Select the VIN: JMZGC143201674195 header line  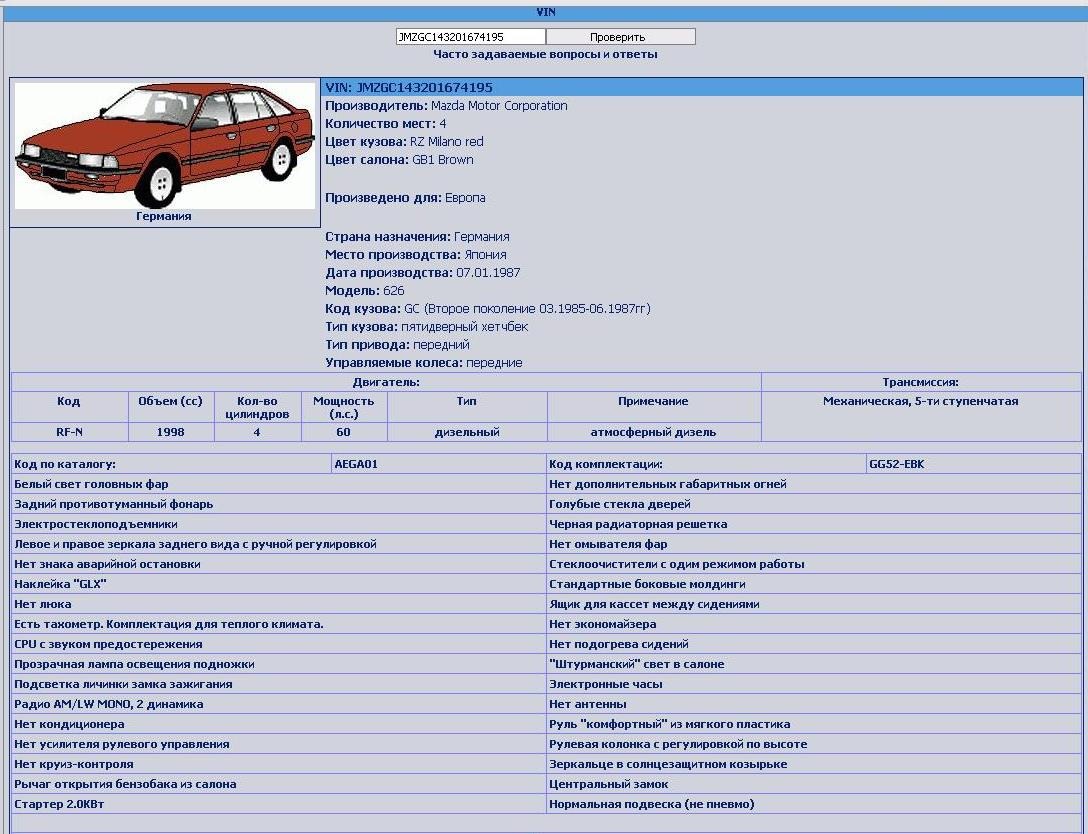[702, 87]
